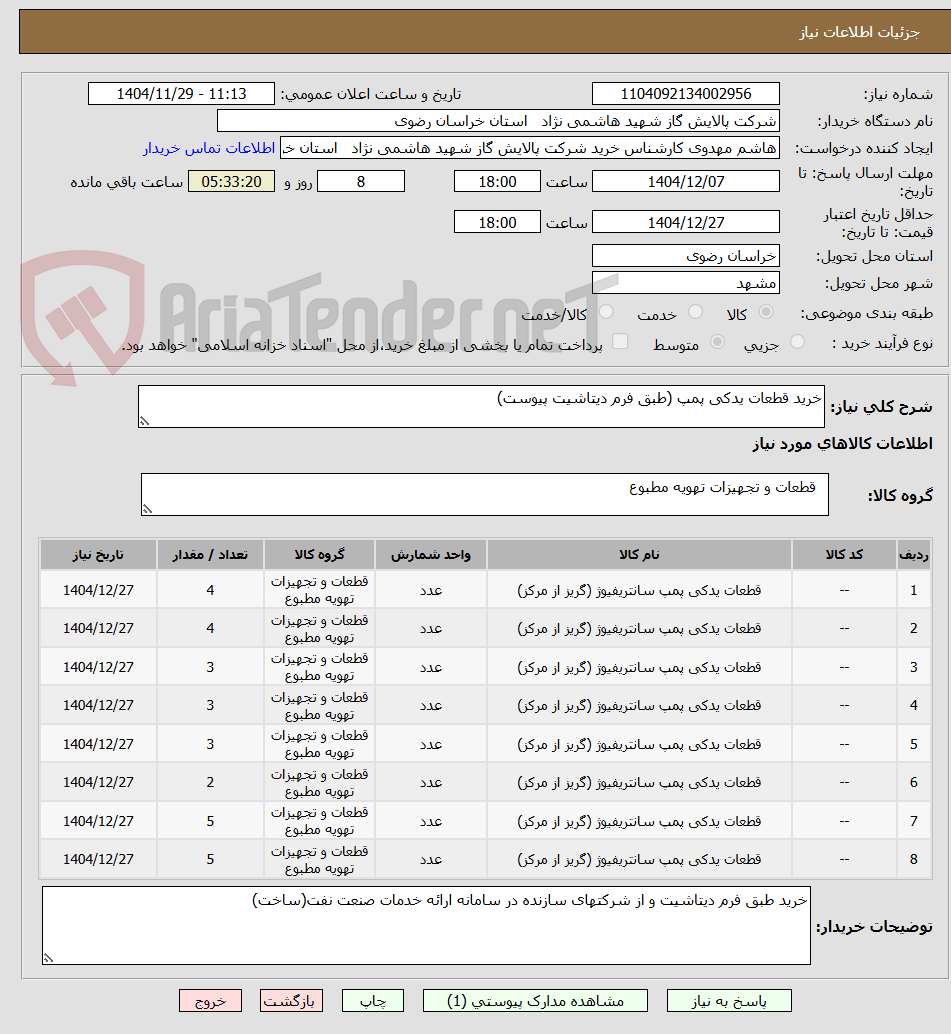Click the item name in row 1
Screen dimensions: 951x1034
click(639, 590)
